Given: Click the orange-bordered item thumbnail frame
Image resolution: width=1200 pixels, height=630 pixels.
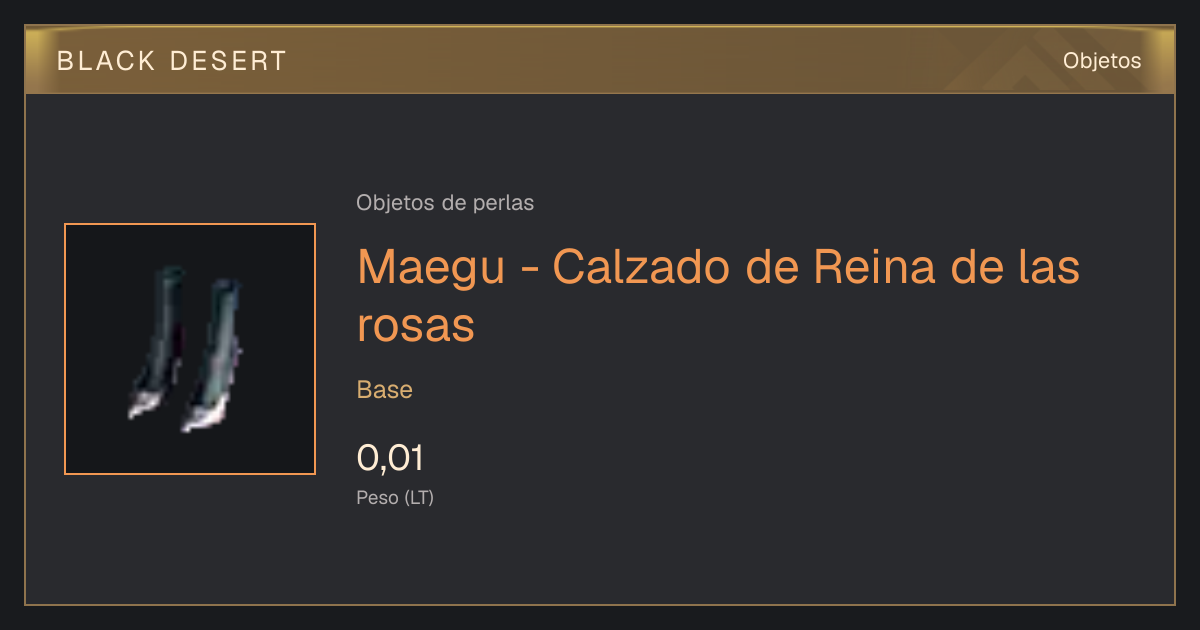Looking at the screenshot, I should point(190,349).
